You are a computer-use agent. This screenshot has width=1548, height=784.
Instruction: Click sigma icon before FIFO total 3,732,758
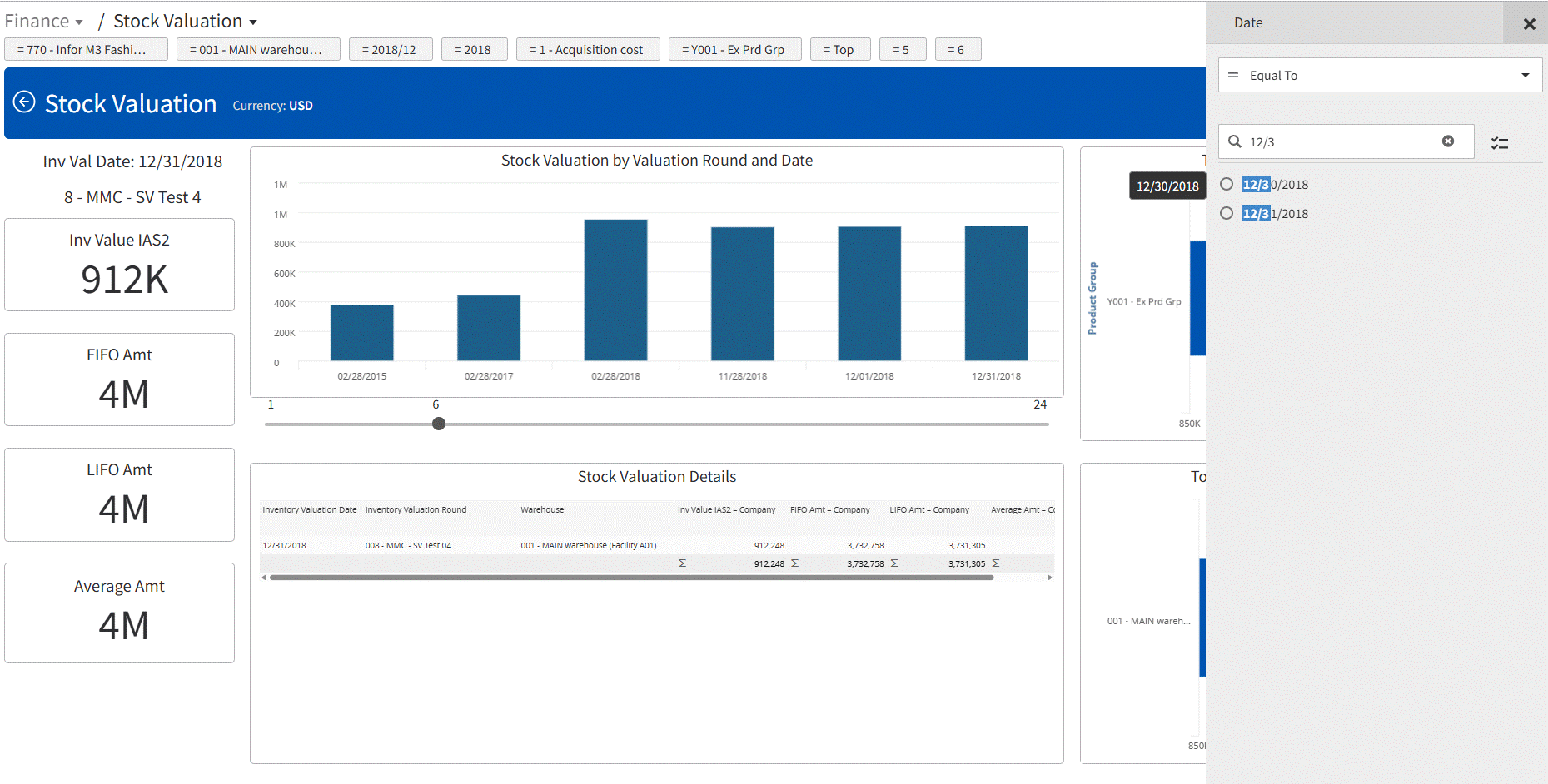794,563
